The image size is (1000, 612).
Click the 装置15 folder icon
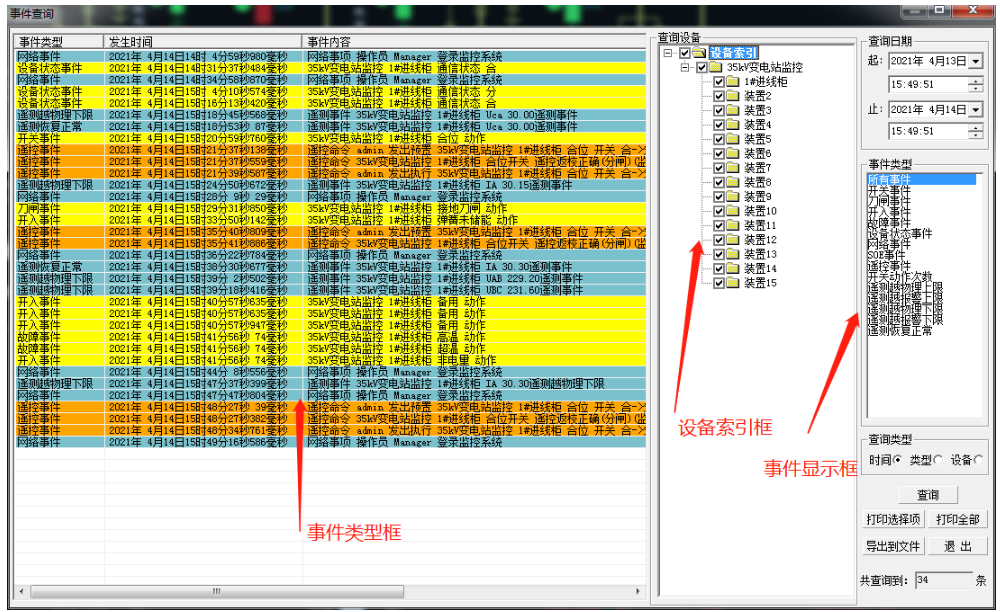[x=733, y=283]
